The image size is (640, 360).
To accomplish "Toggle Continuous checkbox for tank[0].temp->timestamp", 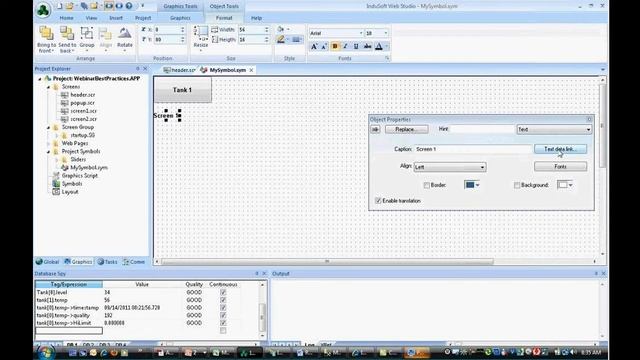I will (223, 308).
